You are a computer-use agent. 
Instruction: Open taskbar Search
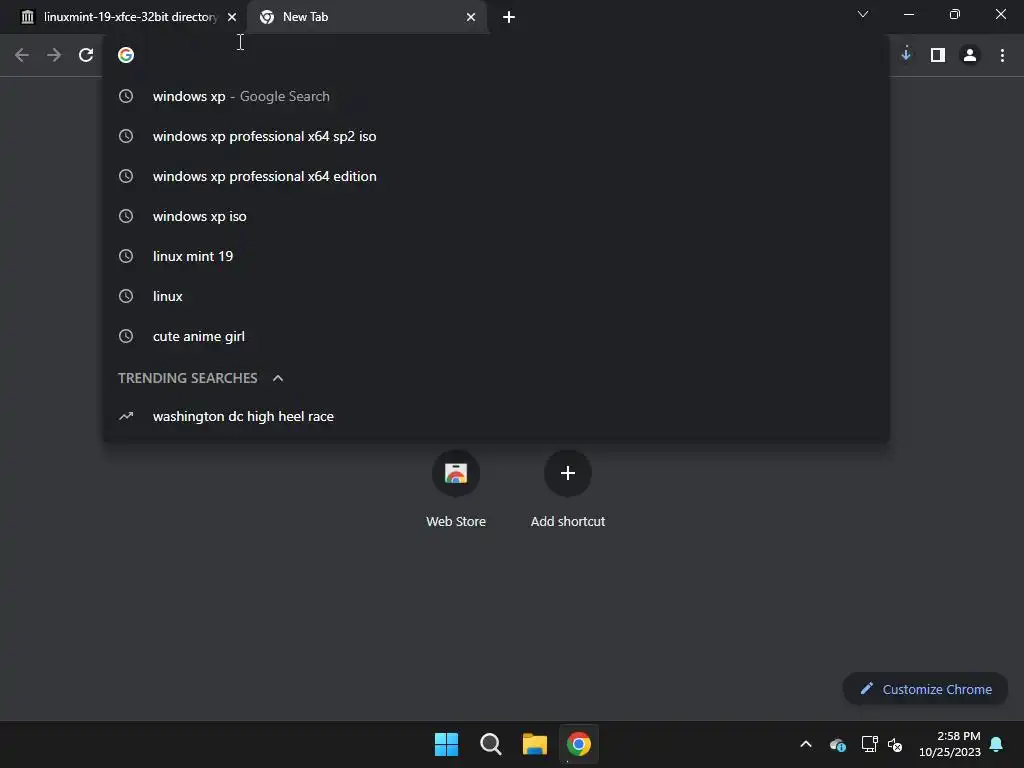490,744
